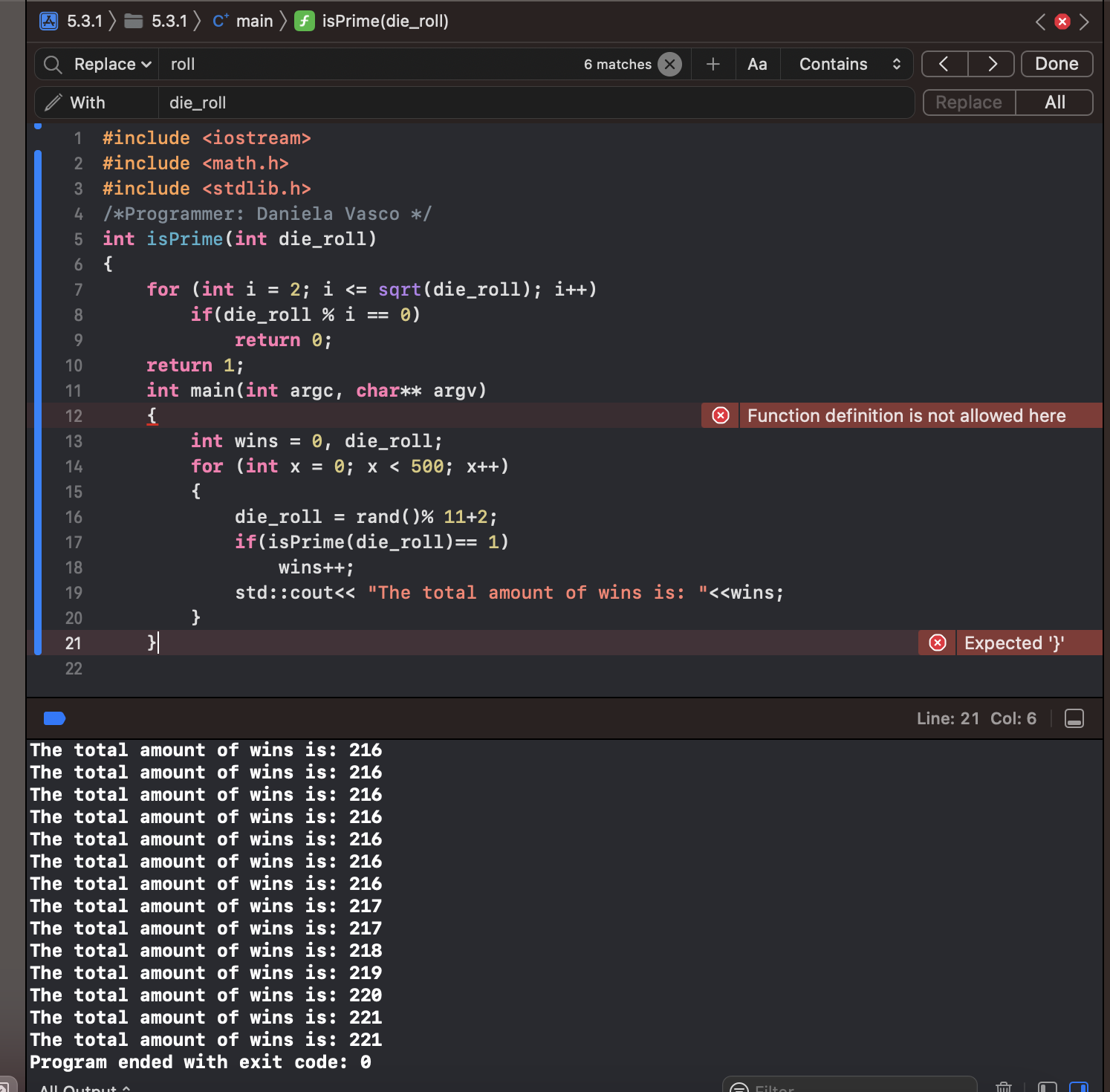The width and height of the screenshot is (1110, 1092).
Task: Jump to the previous match
Action: tap(944, 65)
